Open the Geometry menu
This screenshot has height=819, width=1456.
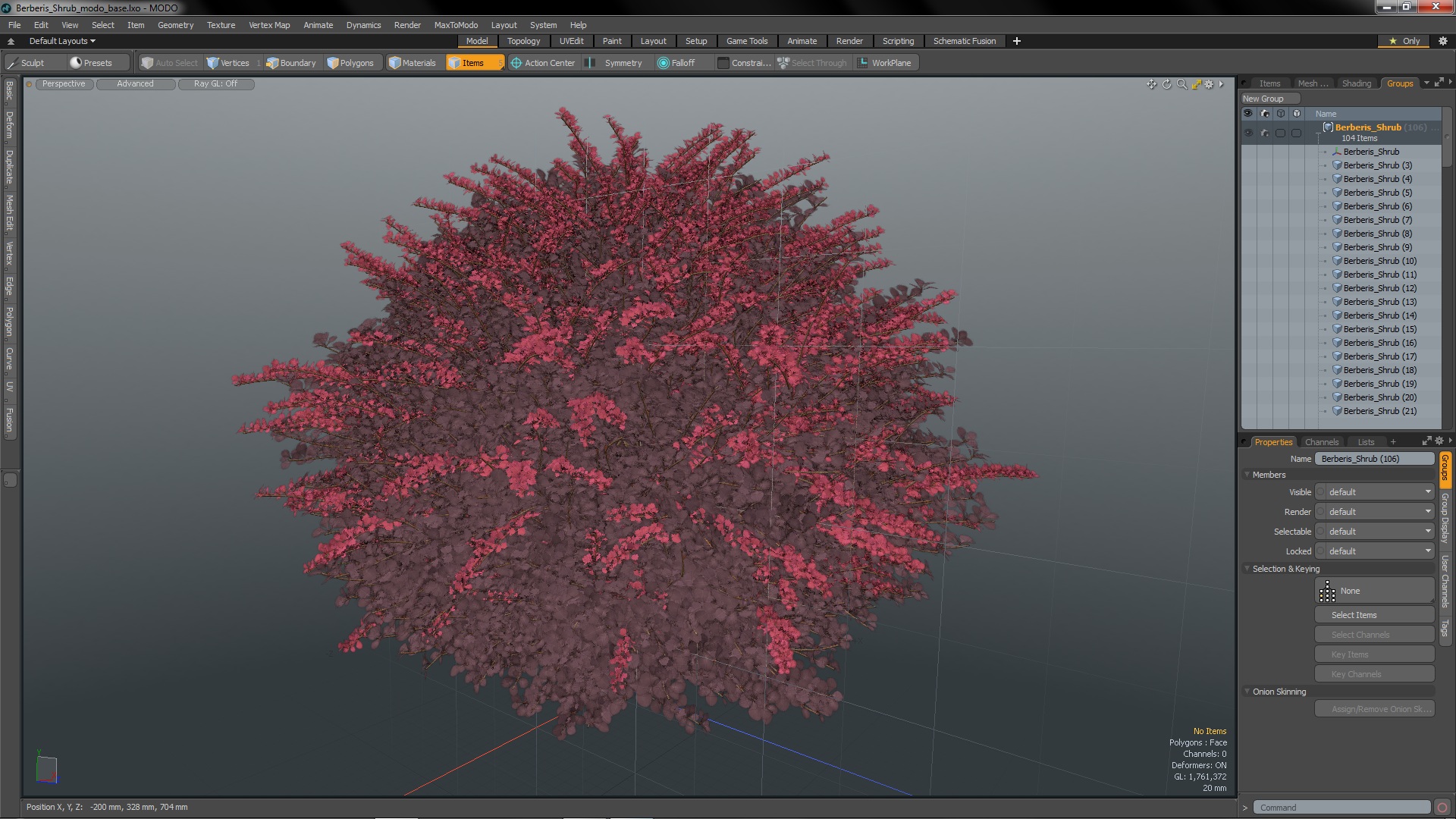175,25
